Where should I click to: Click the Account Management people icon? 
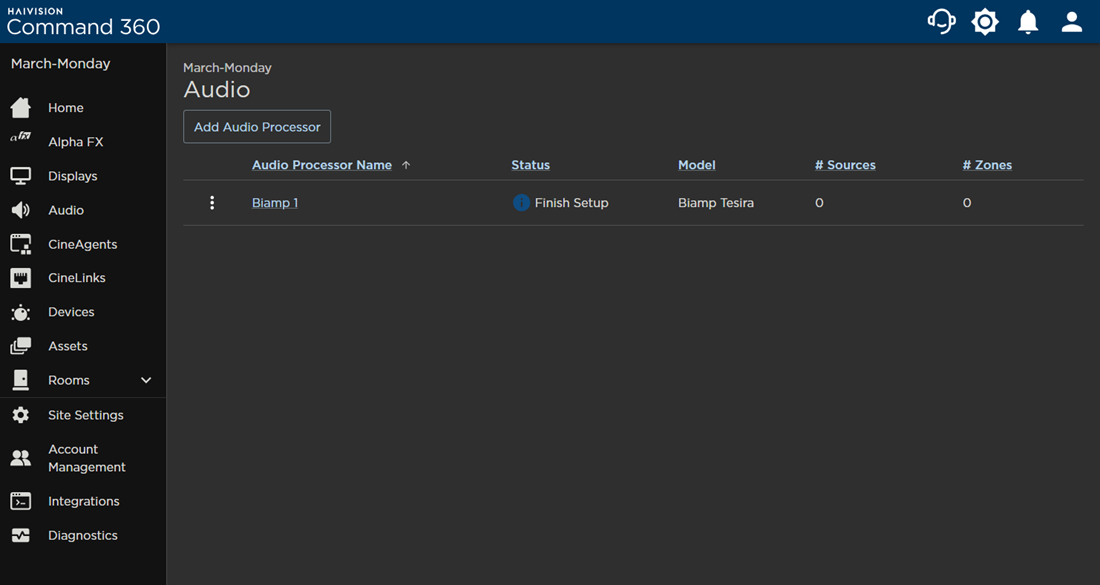tap(20, 458)
